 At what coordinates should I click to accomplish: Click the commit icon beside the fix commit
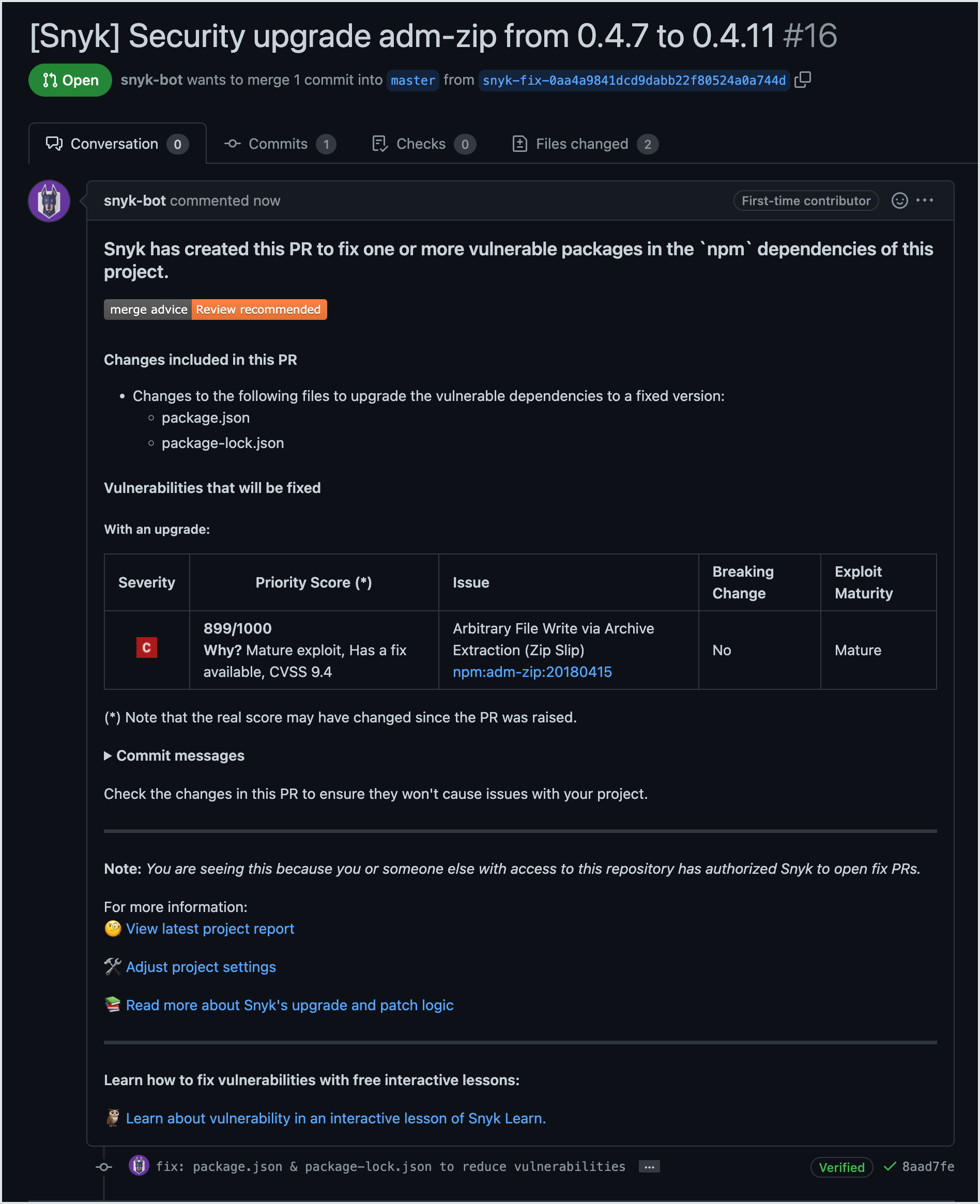[x=104, y=1166]
